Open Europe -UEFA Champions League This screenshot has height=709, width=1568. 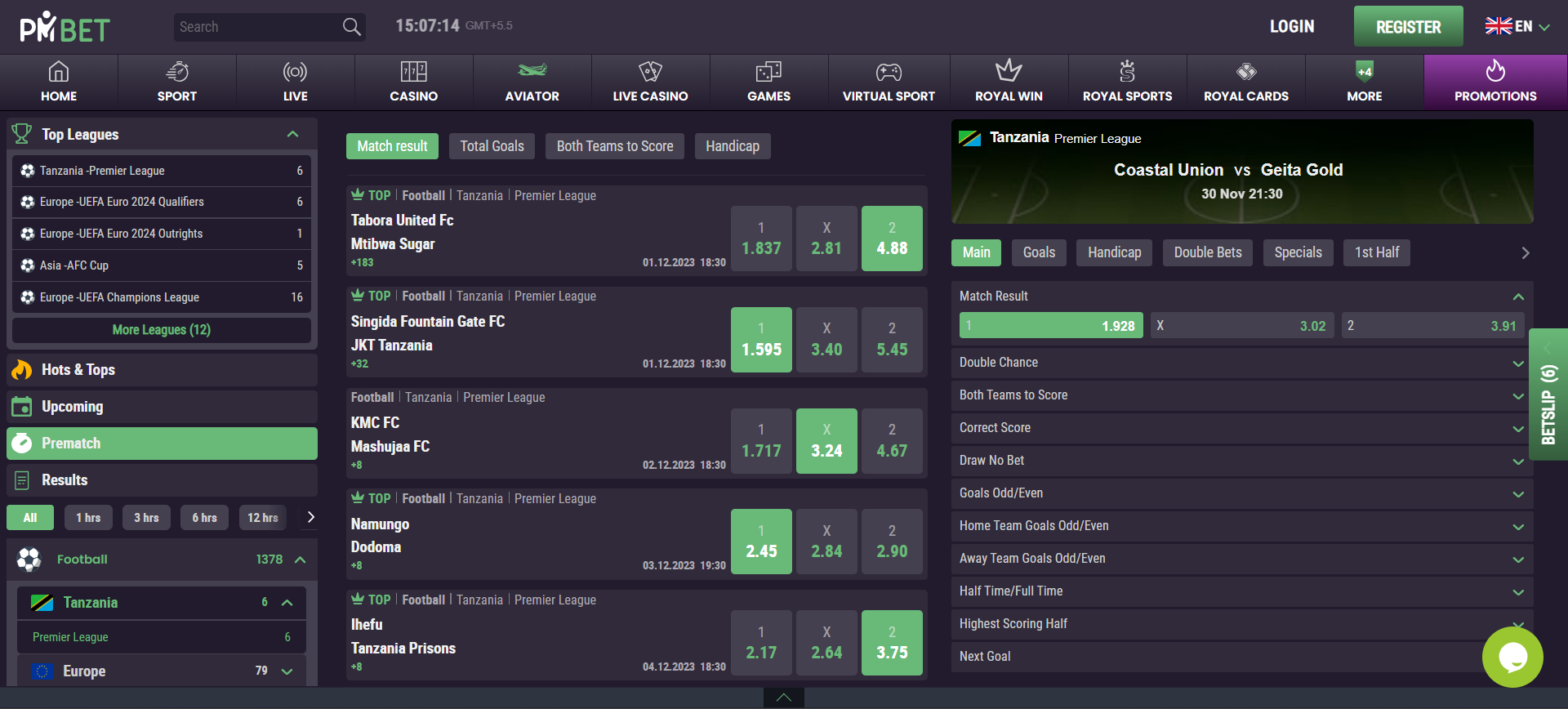point(162,297)
